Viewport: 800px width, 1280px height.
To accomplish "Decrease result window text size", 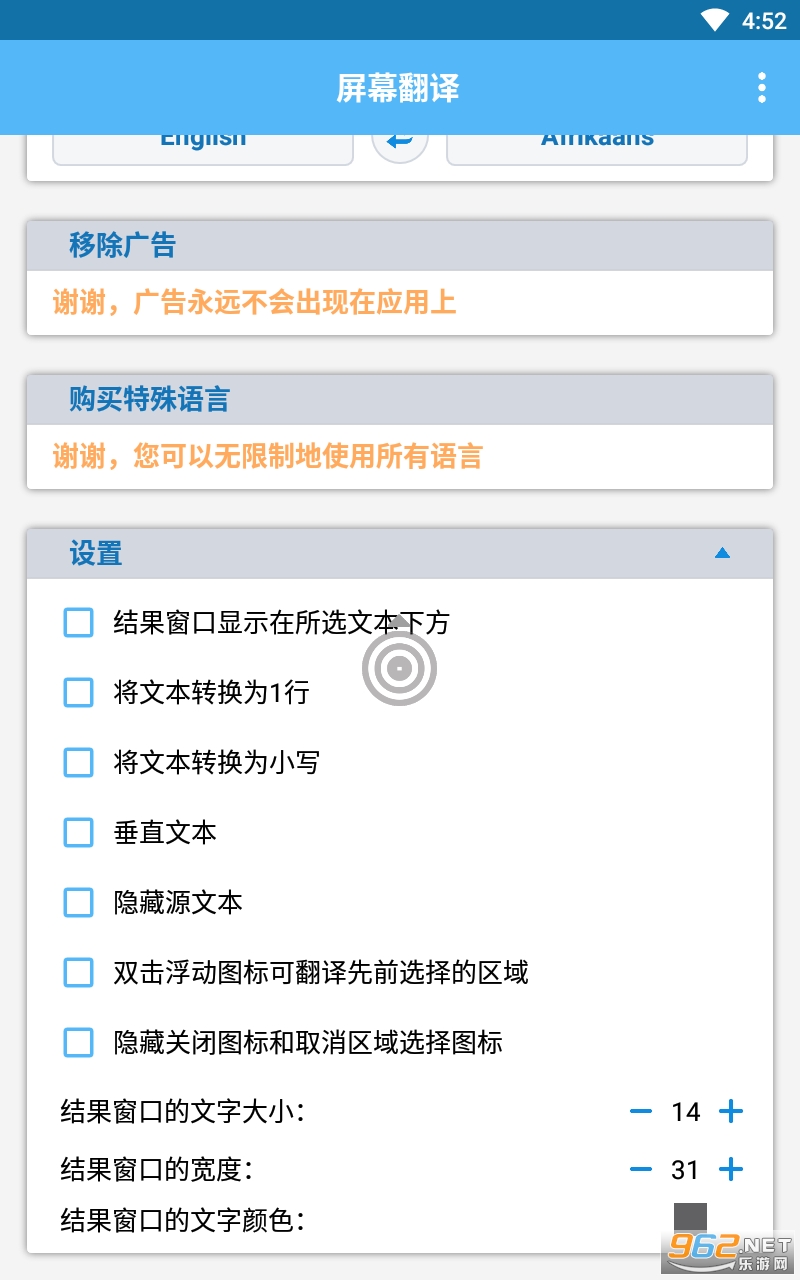I will (641, 1111).
